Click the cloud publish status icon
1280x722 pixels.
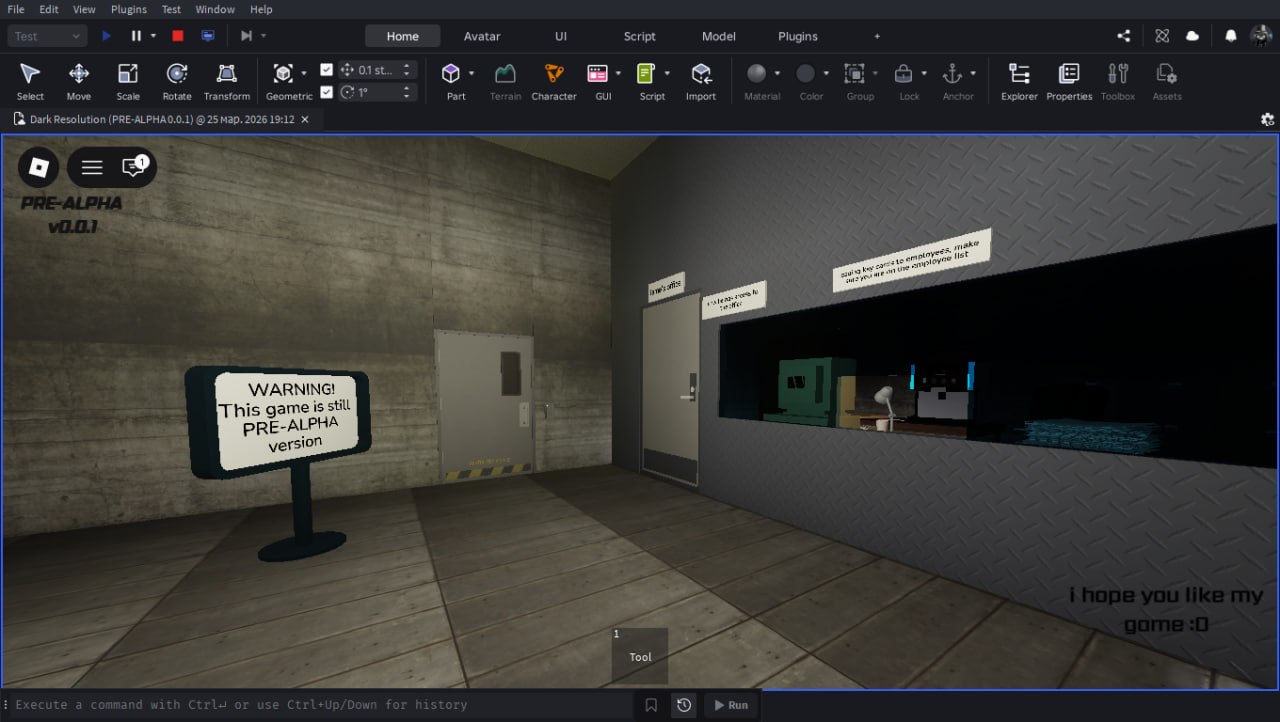[x=1192, y=36]
